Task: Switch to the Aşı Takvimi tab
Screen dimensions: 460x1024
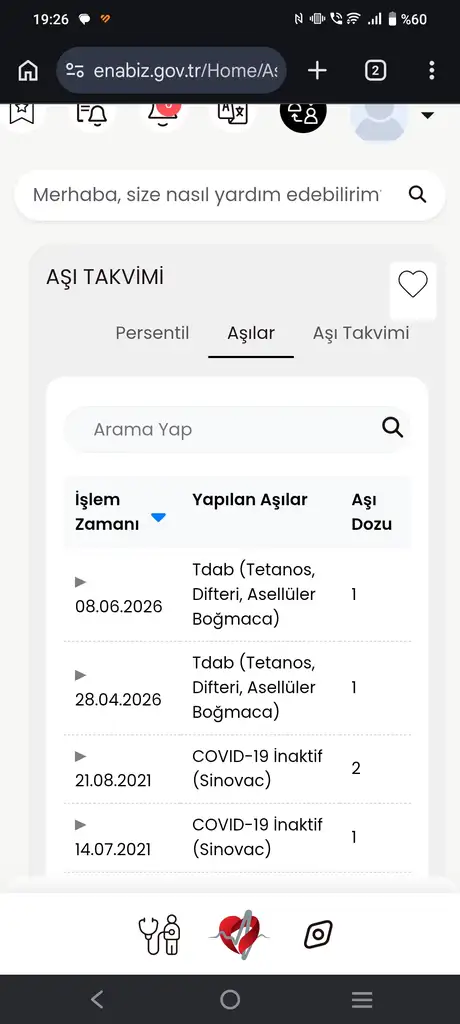Action: 361,333
